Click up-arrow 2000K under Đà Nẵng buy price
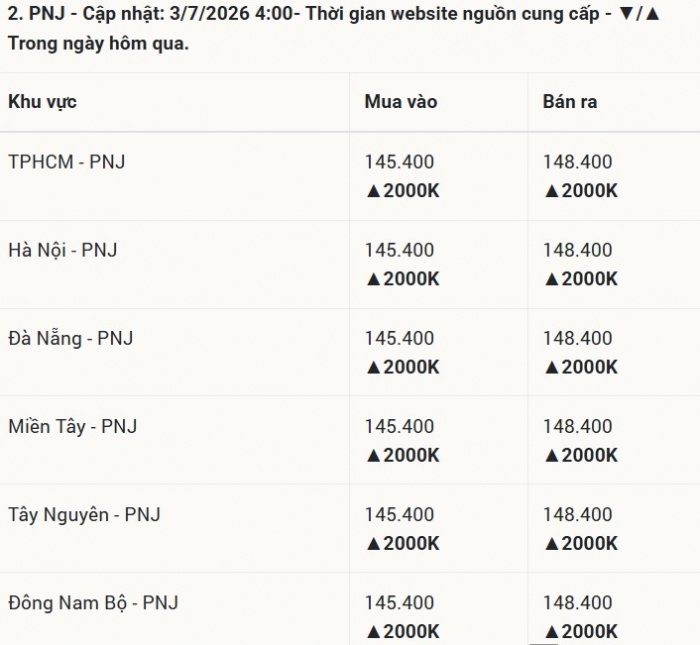Image resolution: width=700 pixels, height=645 pixels. (402, 367)
